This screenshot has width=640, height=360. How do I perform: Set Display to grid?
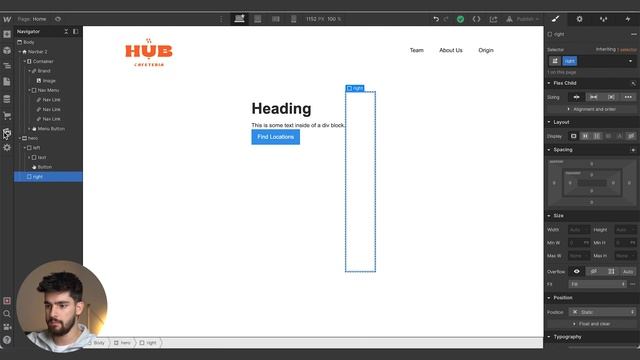(597, 136)
